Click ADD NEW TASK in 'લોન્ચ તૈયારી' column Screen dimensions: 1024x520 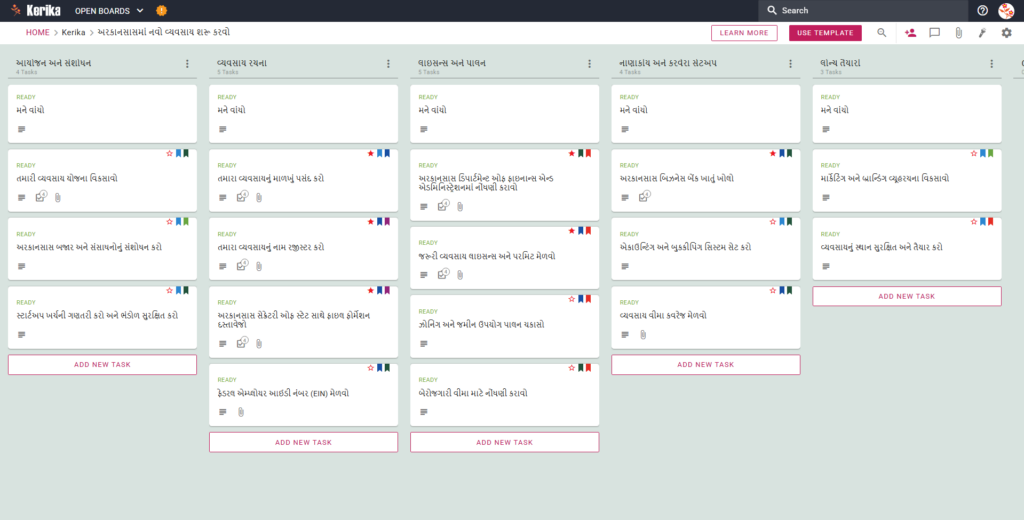tap(907, 296)
